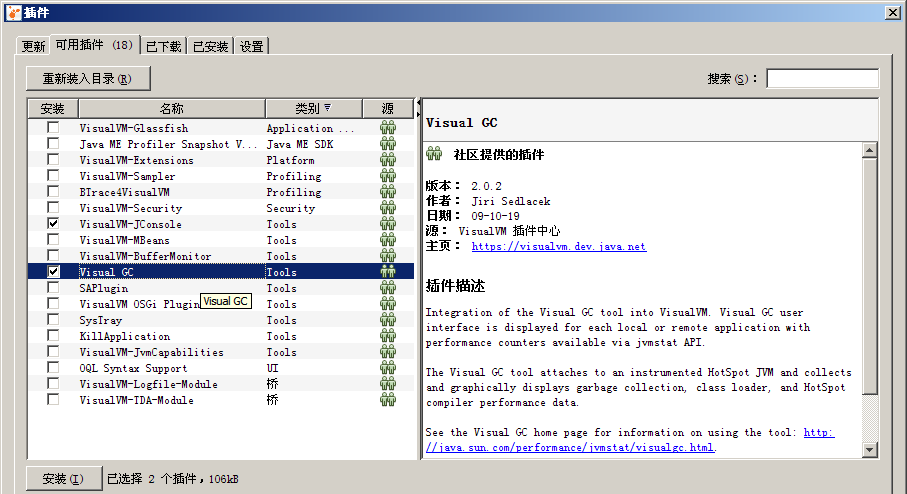Click the source icon for VisualVM OSGi Plugin
The height and width of the screenshot is (494, 907).
click(388, 304)
